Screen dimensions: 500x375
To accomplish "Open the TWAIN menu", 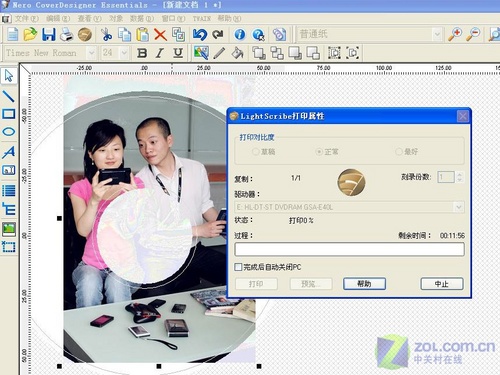I will (x=202, y=19).
